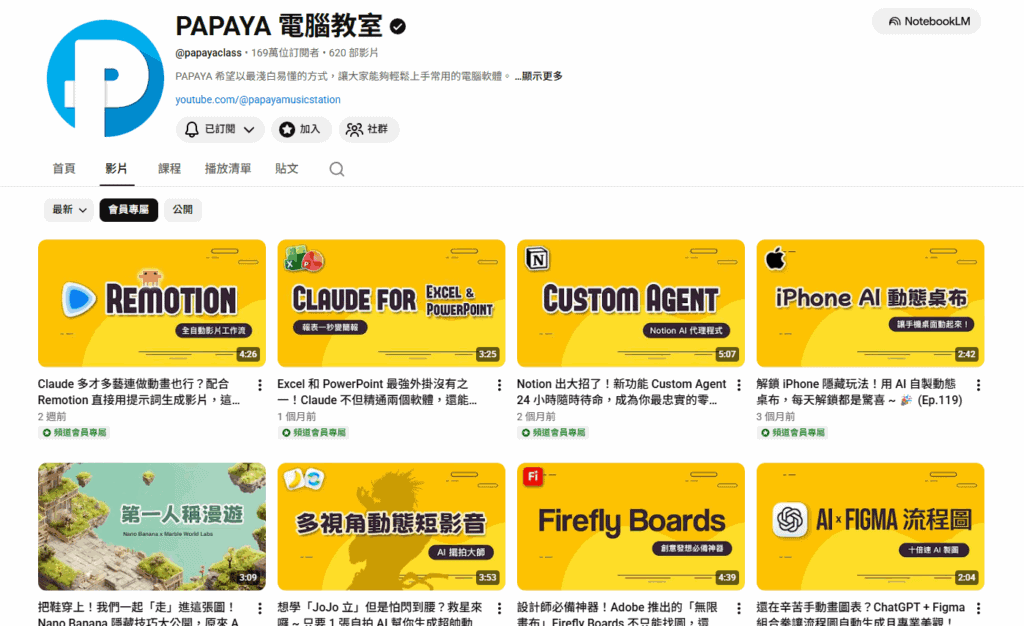Click the NotebookLM button
Viewport: 1024px width, 626px height.
[x=926, y=22]
